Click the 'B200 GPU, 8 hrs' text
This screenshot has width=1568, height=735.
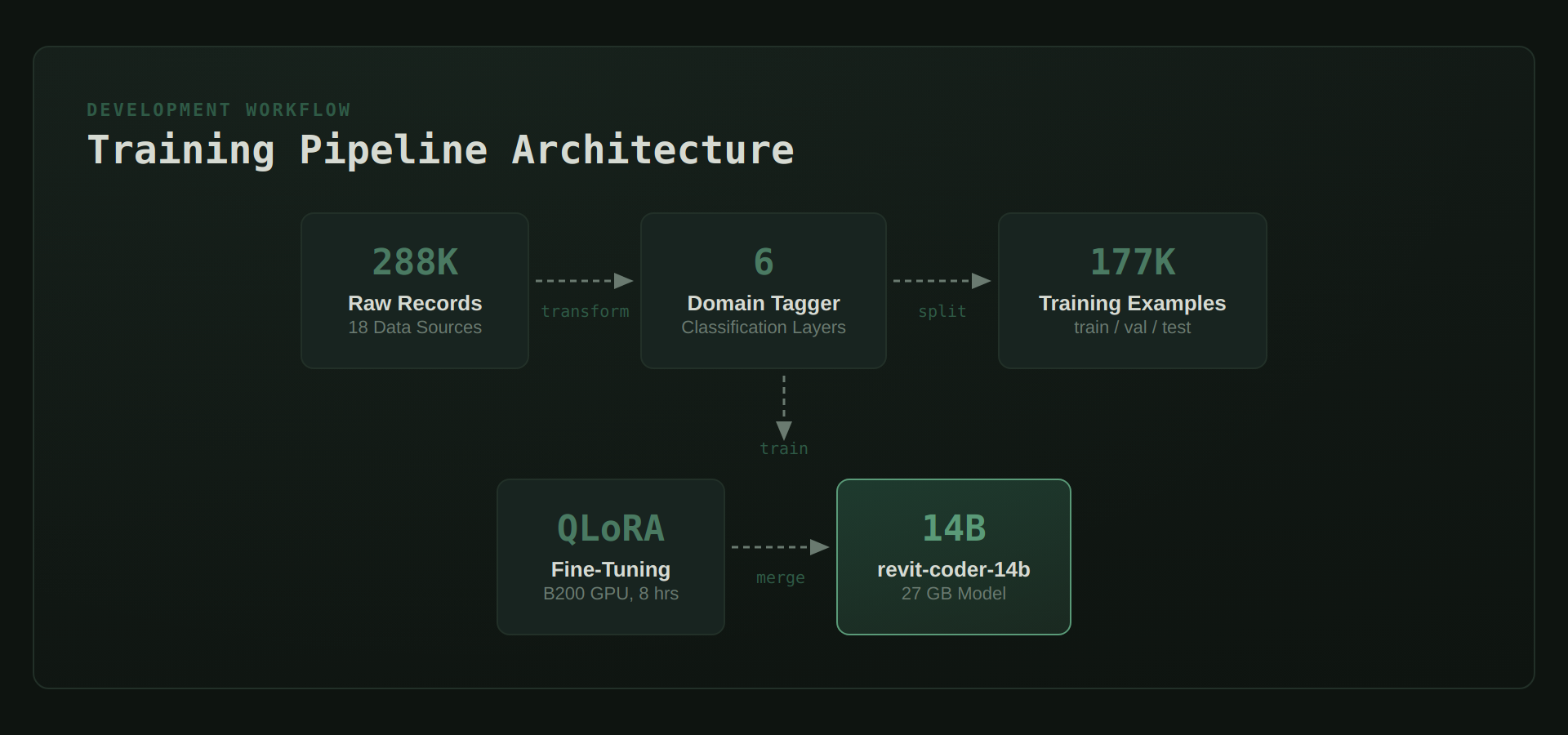(x=611, y=594)
